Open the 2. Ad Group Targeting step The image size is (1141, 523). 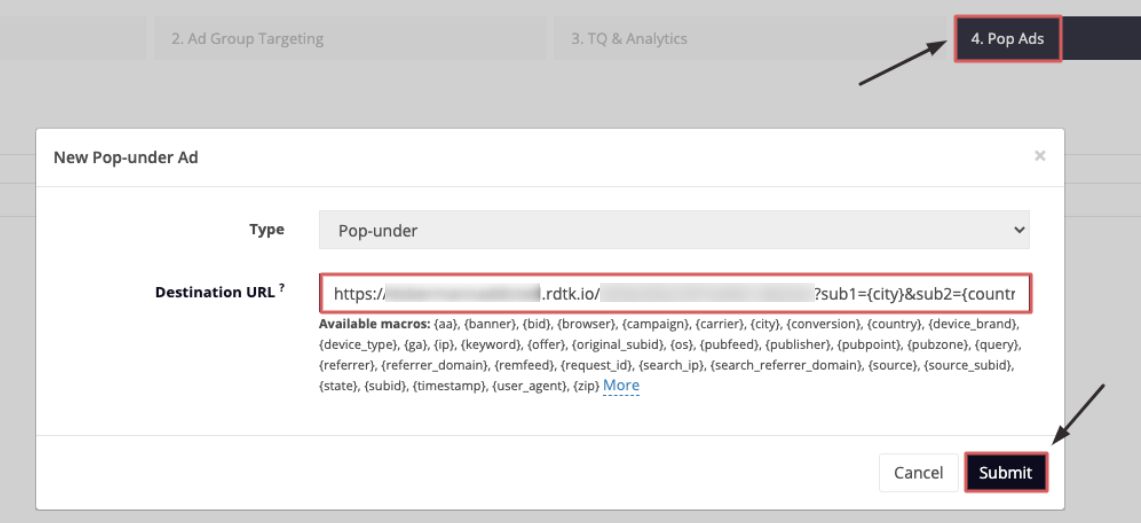(247, 39)
